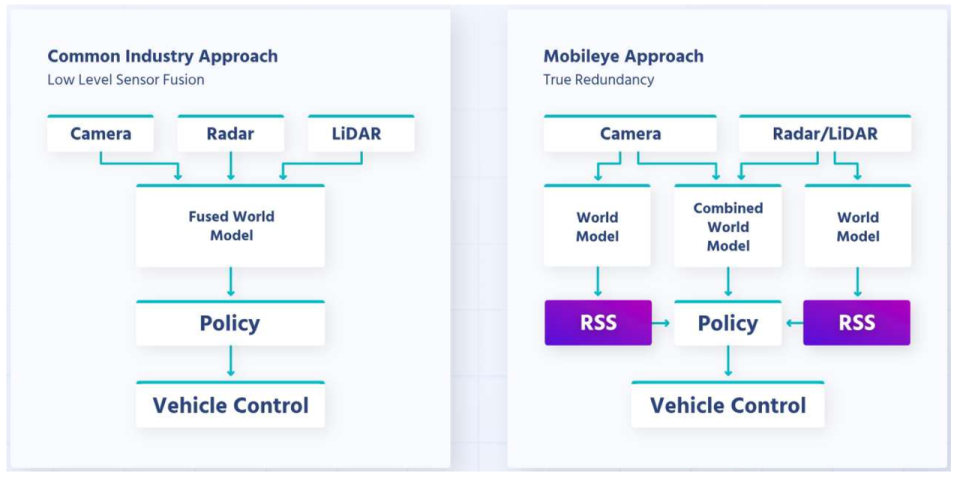
Task: Click the Common Industry Approach heading
Action: pos(163,56)
